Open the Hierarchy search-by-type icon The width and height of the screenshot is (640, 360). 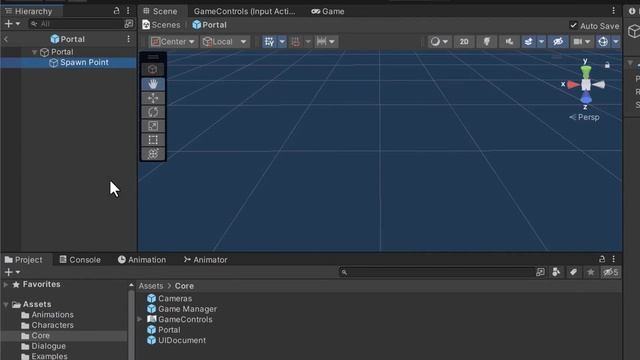pyautogui.click(x=129, y=24)
